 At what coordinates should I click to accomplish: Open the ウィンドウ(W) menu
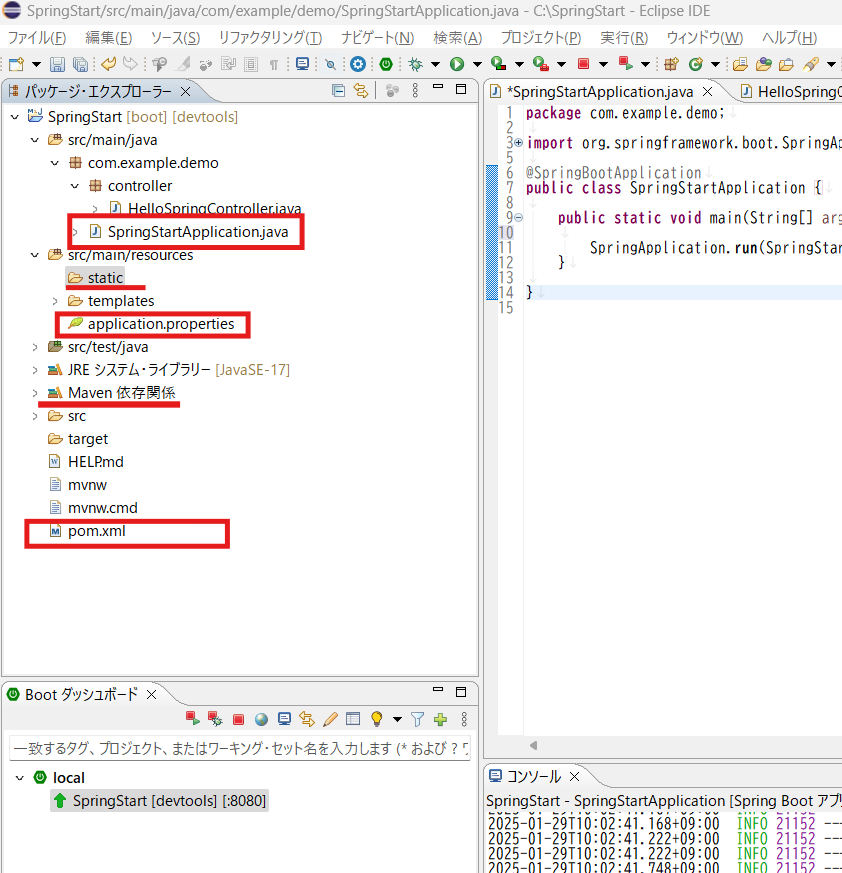[704, 37]
